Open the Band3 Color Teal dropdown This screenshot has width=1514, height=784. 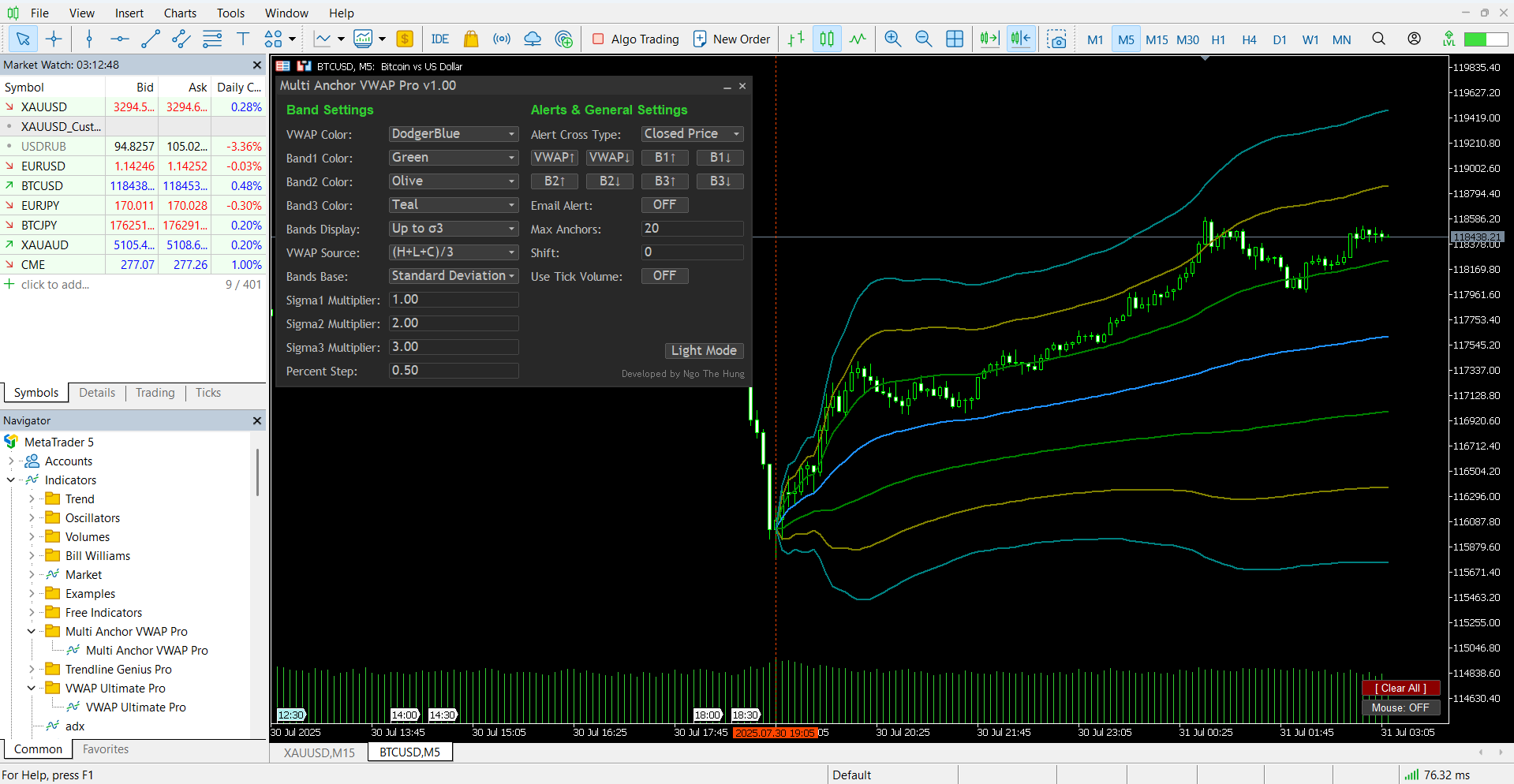[454, 205]
